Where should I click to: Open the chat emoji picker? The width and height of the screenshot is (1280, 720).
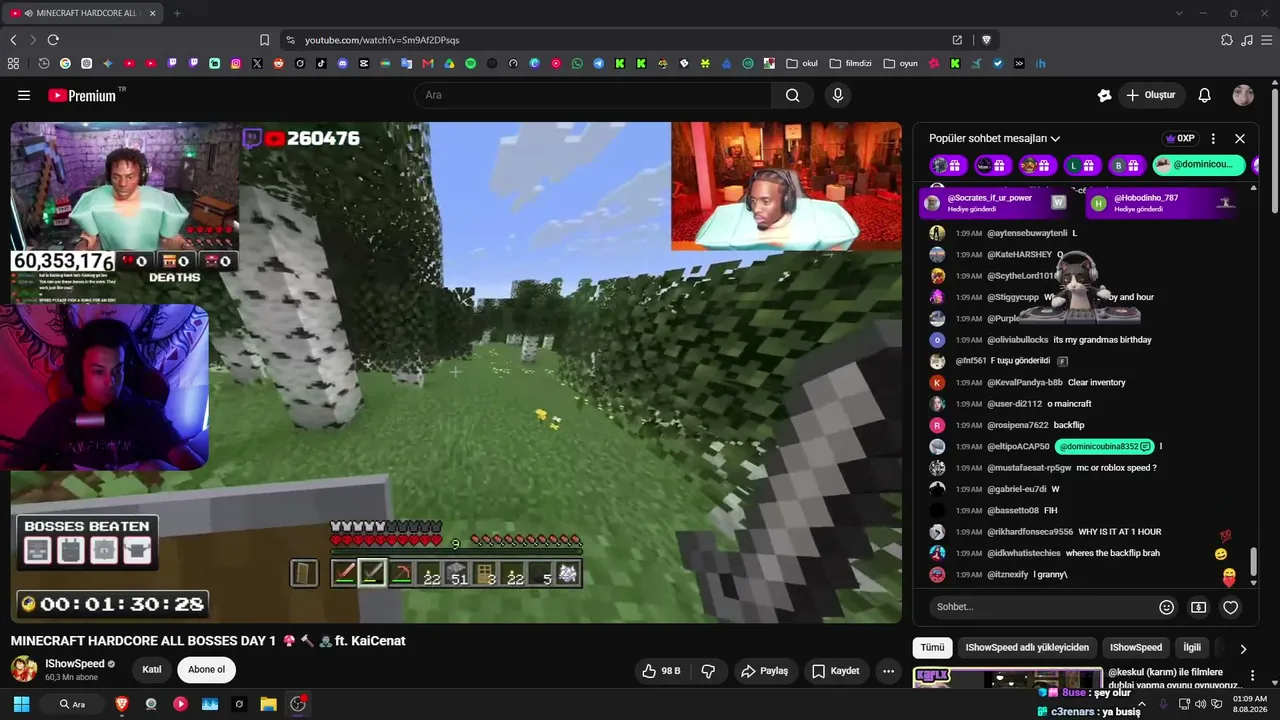click(x=1166, y=607)
